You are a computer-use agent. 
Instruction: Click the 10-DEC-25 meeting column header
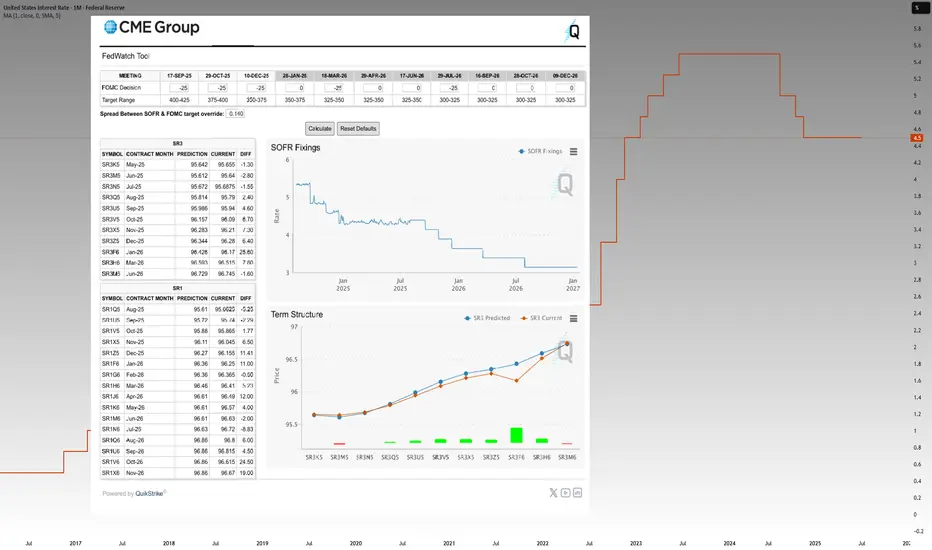point(256,76)
